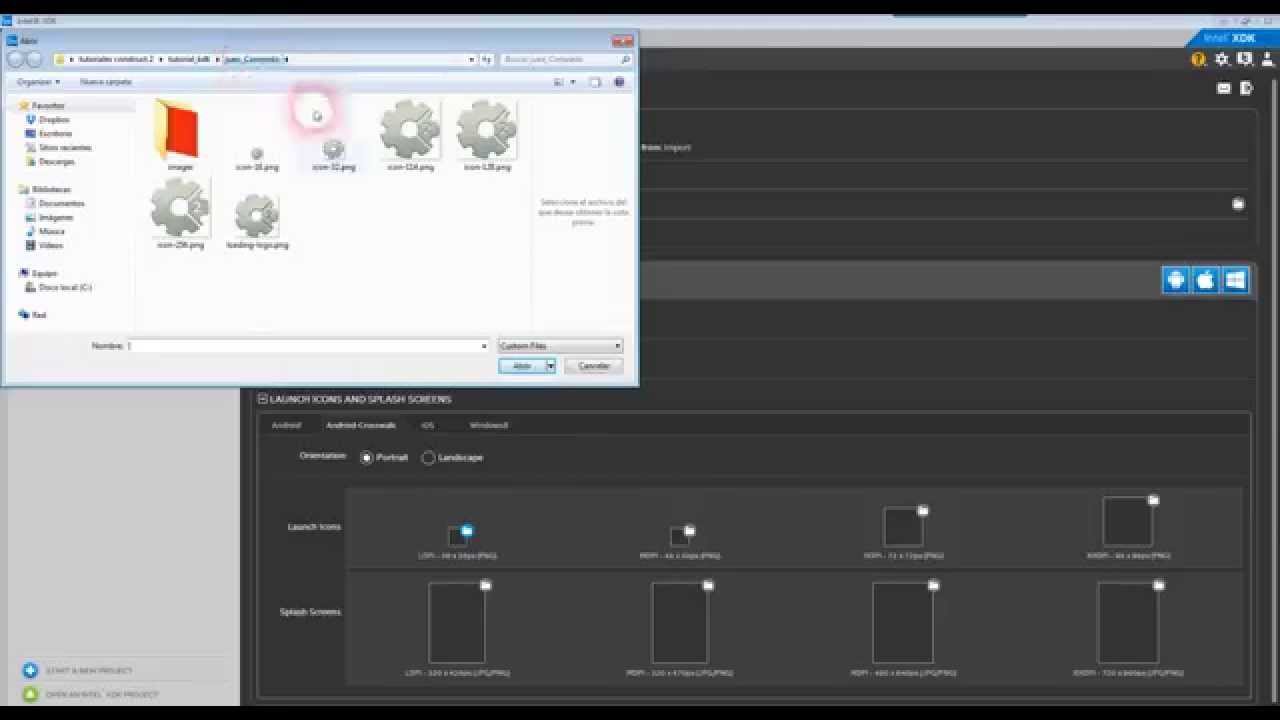
Task: Switch to the Windows8 tab
Action: tap(489, 425)
